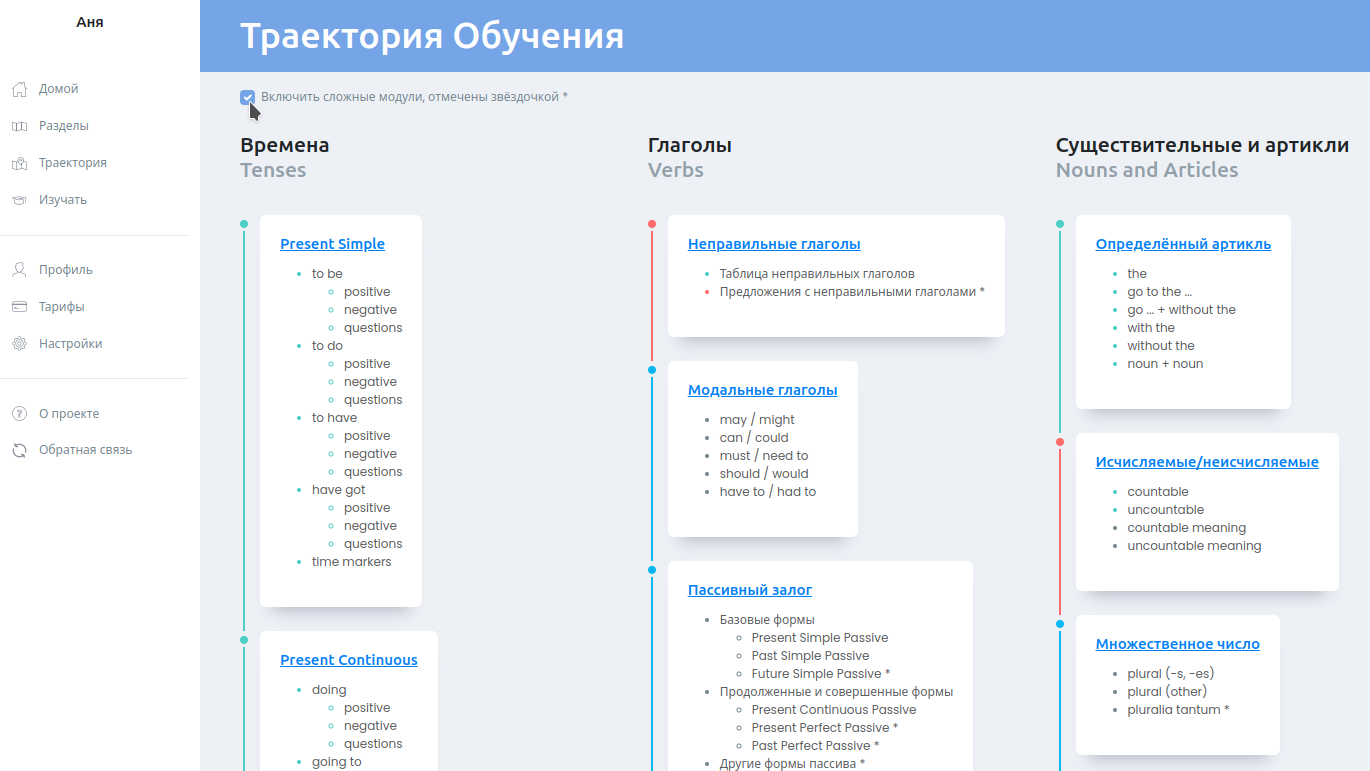Open the Изучать menu item
The width and height of the screenshot is (1370, 771).
(x=62, y=200)
